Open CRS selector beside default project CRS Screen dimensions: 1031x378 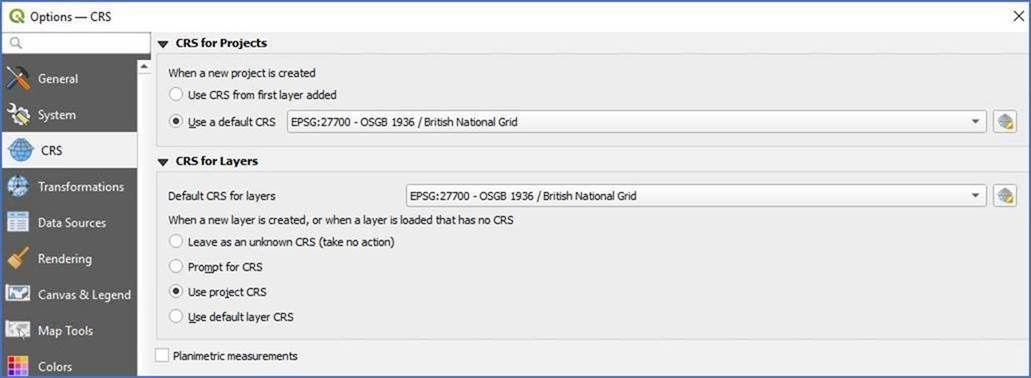pos(1005,122)
